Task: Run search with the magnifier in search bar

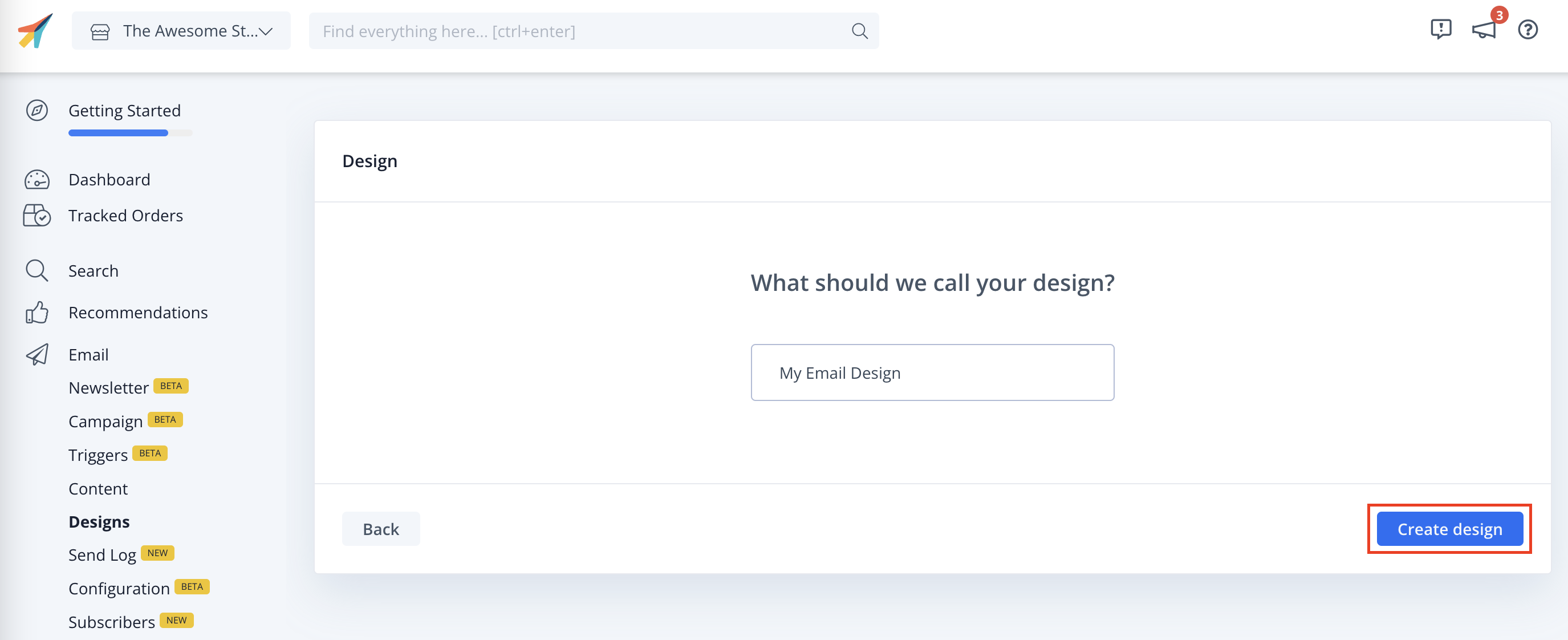Action: [x=859, y=30]
